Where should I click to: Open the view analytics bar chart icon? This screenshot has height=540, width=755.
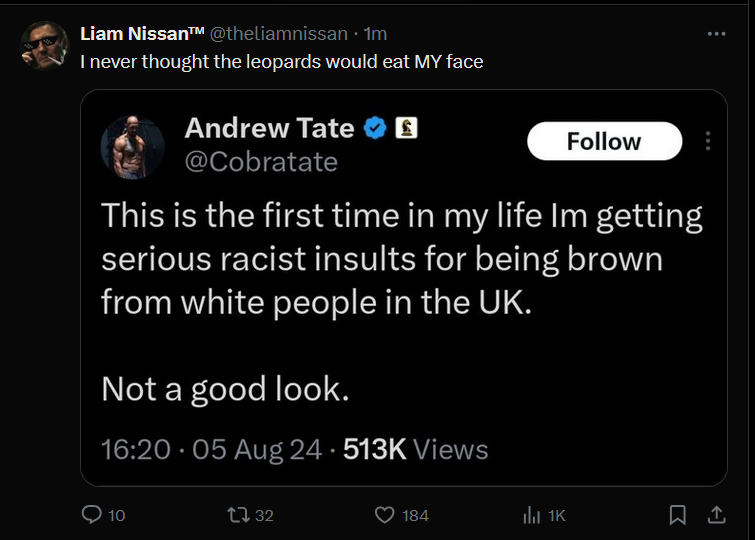click(x=532, y=515)
